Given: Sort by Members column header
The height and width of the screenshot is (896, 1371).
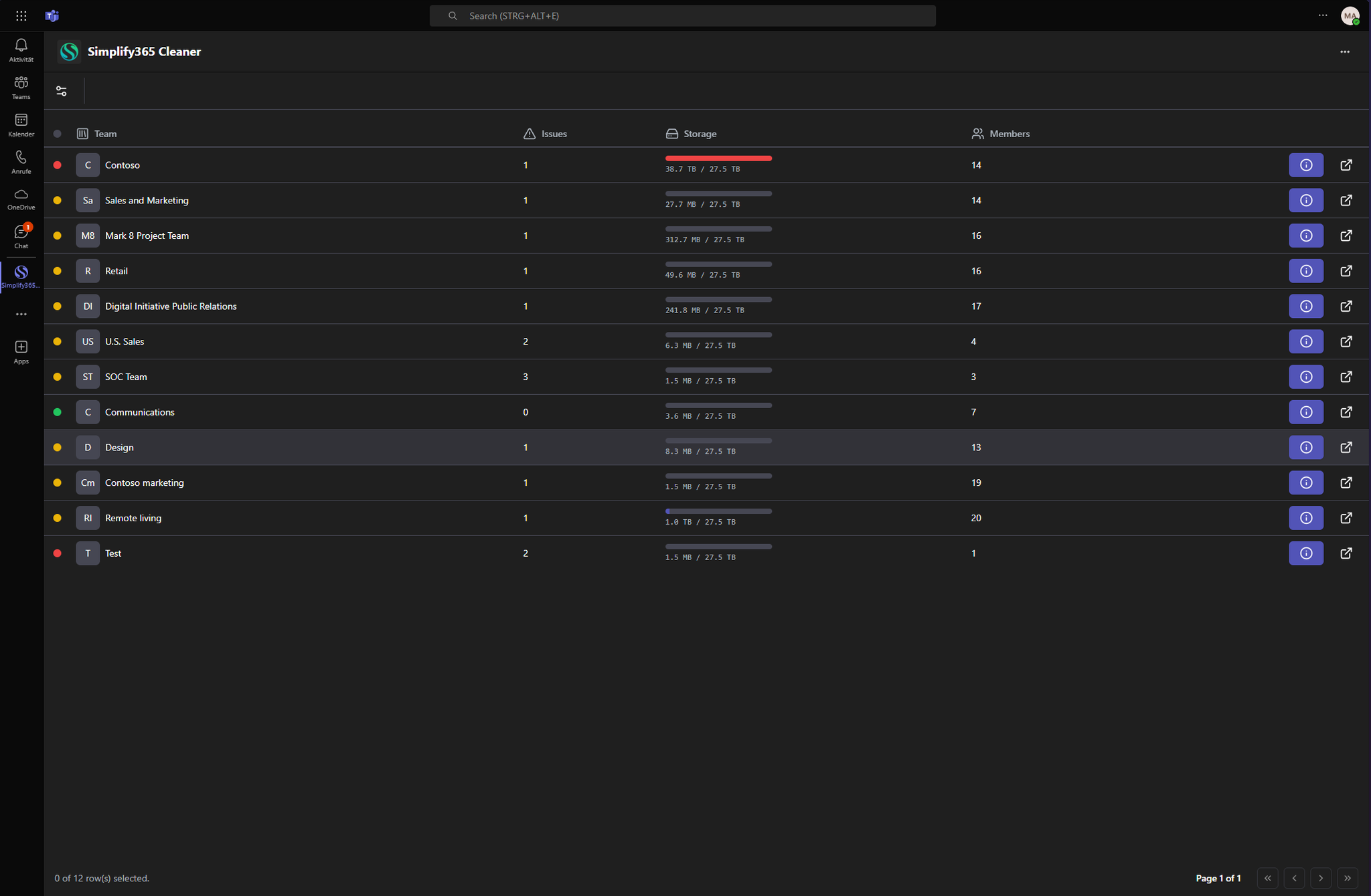Looking at the screenshot, I should 1000,134.
